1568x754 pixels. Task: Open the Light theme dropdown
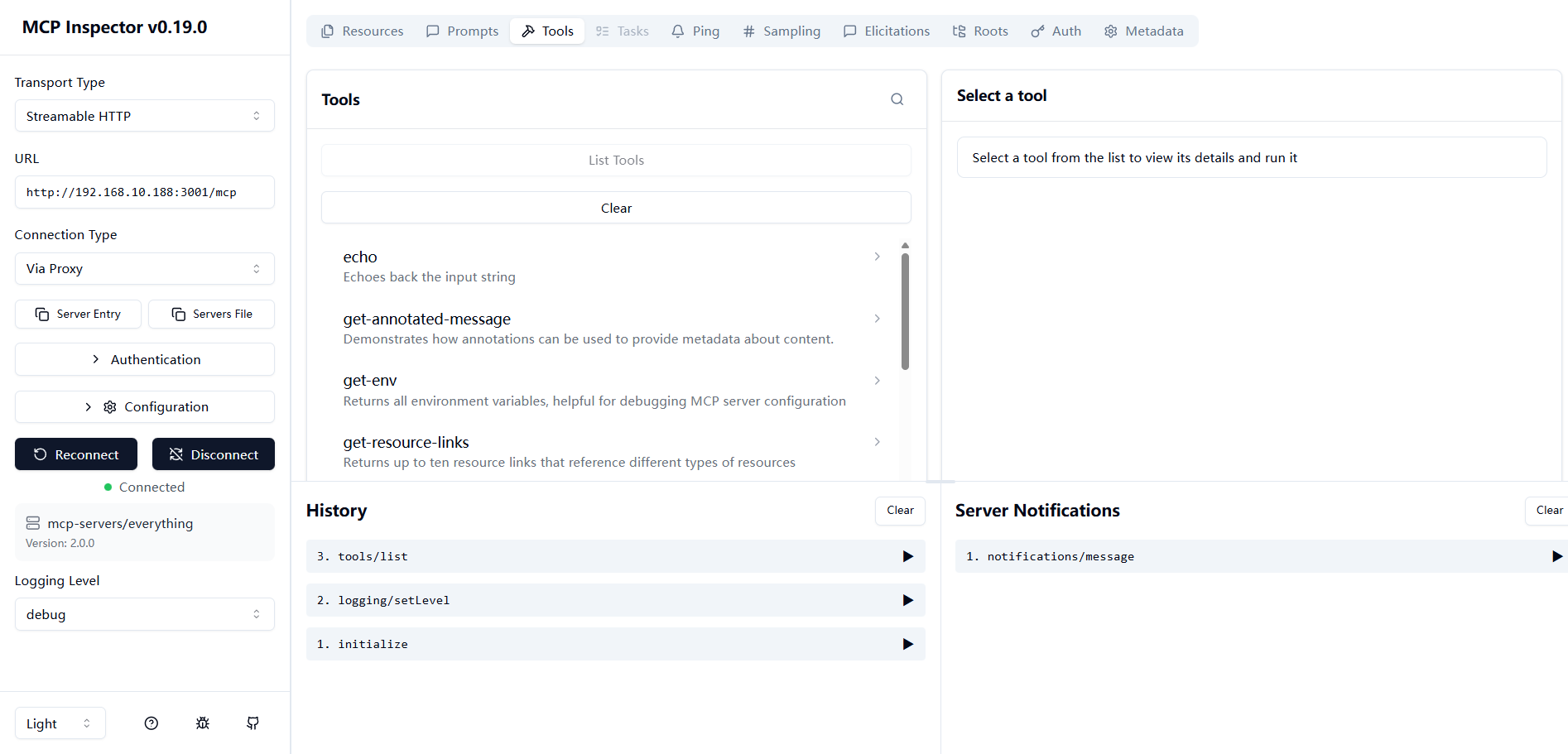coord(60,723)
